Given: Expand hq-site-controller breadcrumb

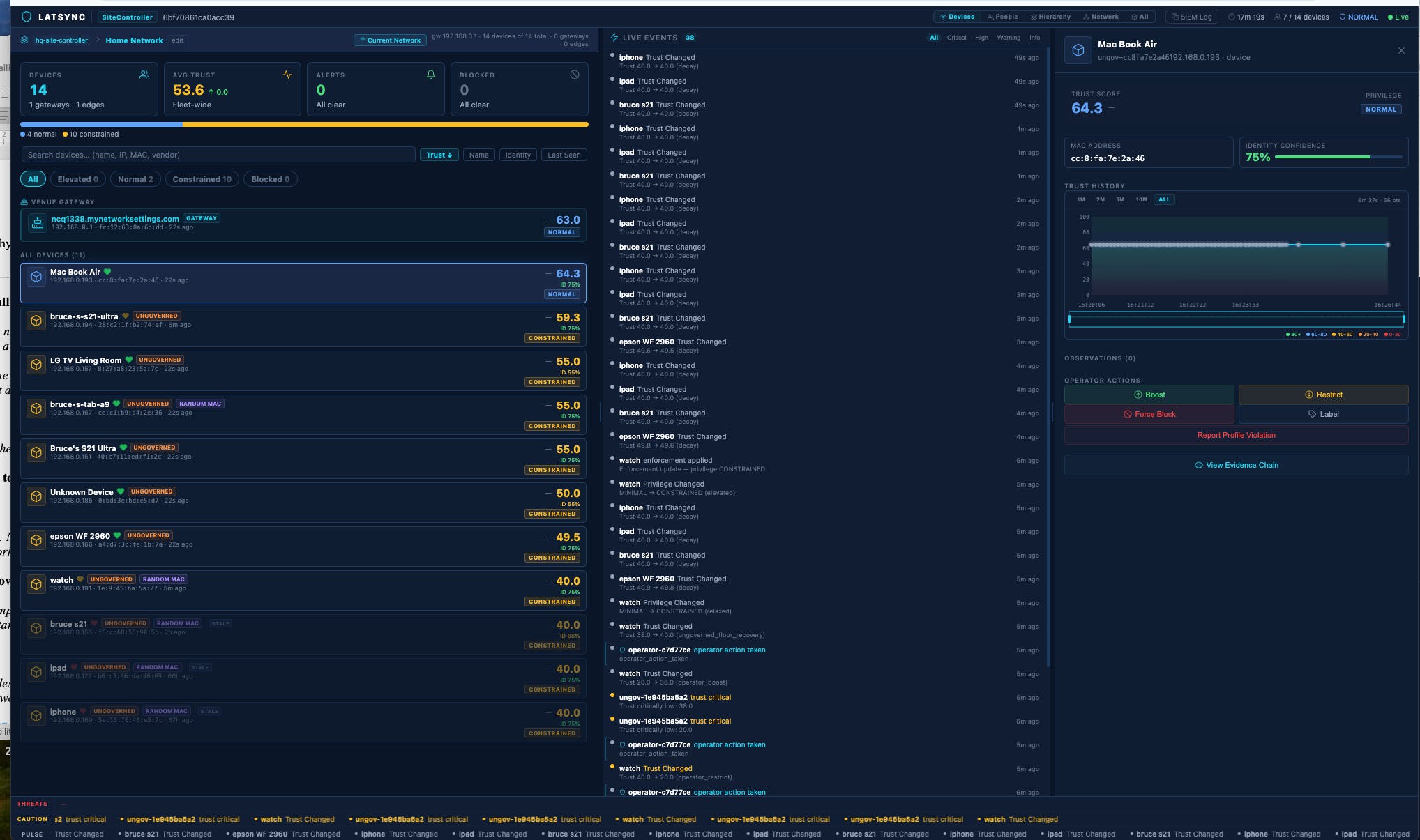Looking at the screenshot, I should pos(61,40).
